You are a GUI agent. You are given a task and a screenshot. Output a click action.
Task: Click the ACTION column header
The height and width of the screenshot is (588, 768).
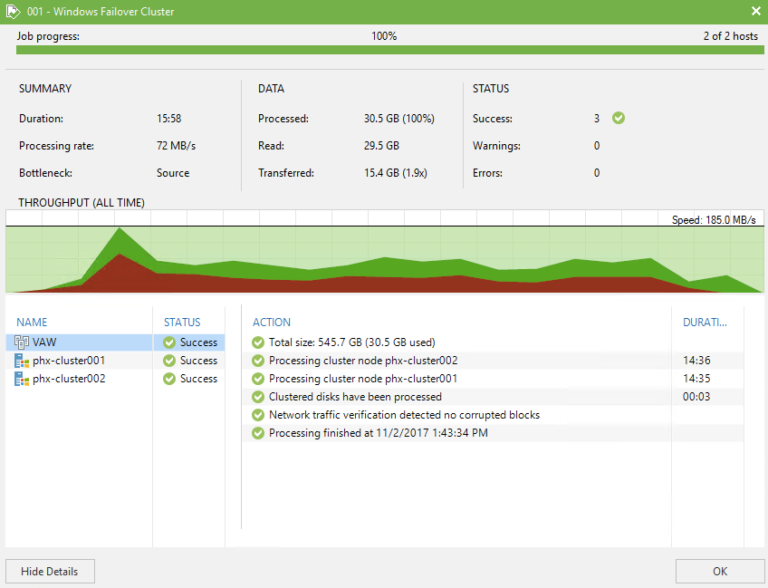point(271,322)
